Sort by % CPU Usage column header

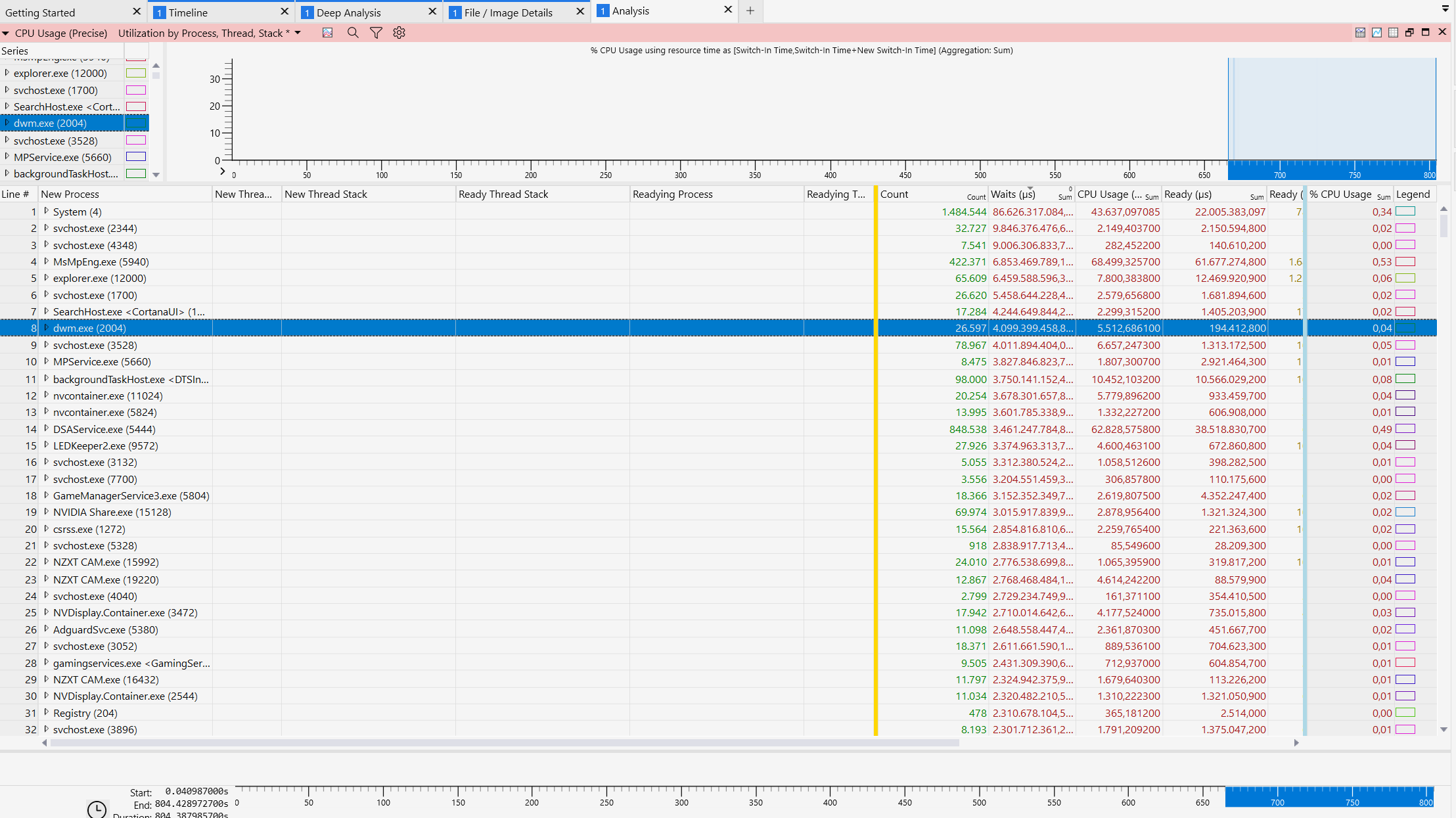coord(1349,194)
